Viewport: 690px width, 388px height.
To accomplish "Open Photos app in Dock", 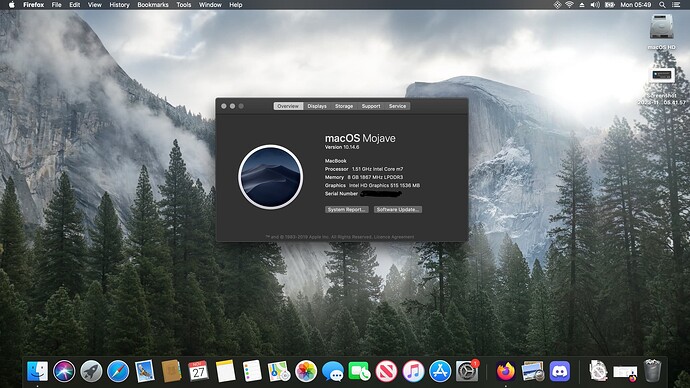I will (x=306, y=371).
